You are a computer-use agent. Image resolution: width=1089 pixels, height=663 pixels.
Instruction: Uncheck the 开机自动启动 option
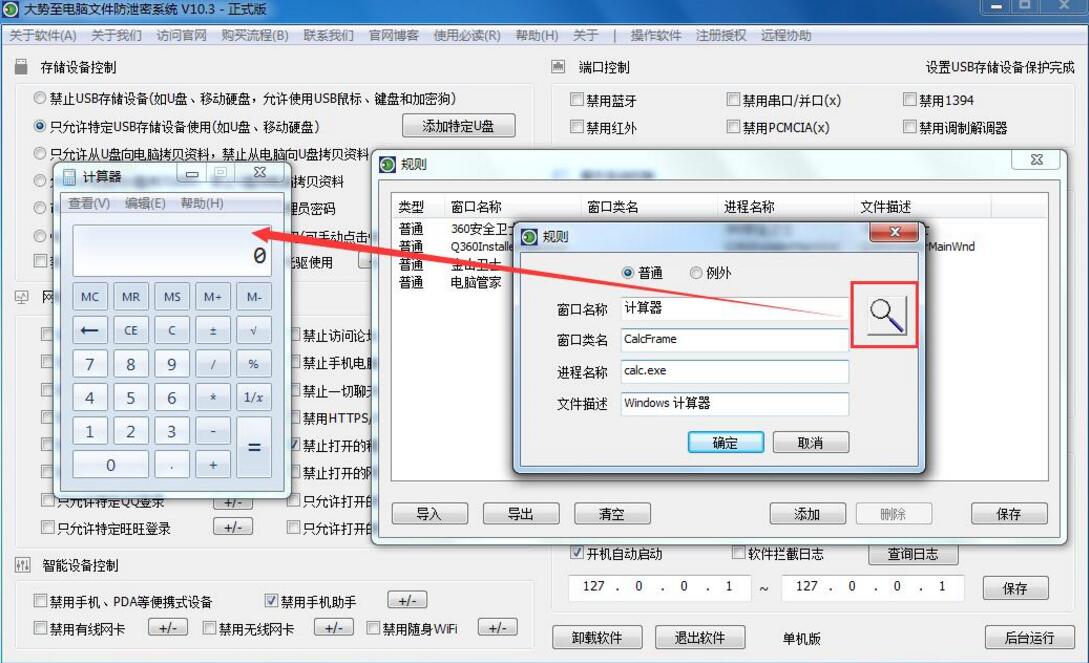pos(578,552)
